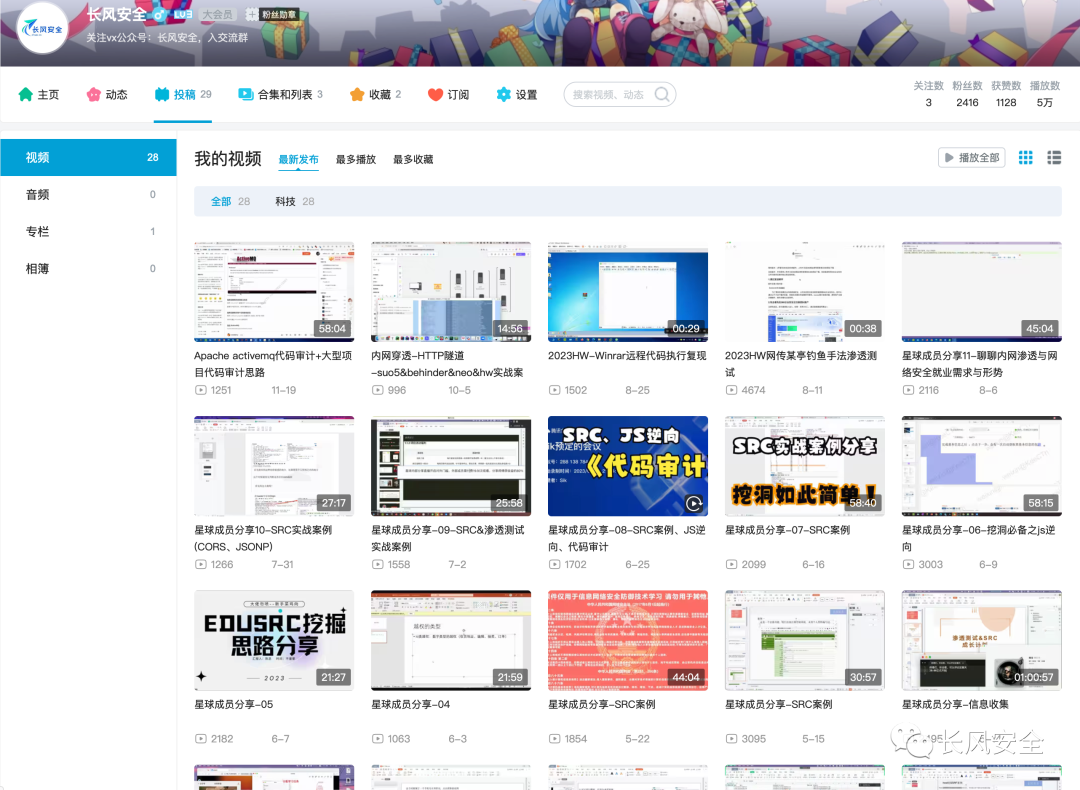Filter by 全部 category
This screenshot has width=1080, height=790.
230,202
